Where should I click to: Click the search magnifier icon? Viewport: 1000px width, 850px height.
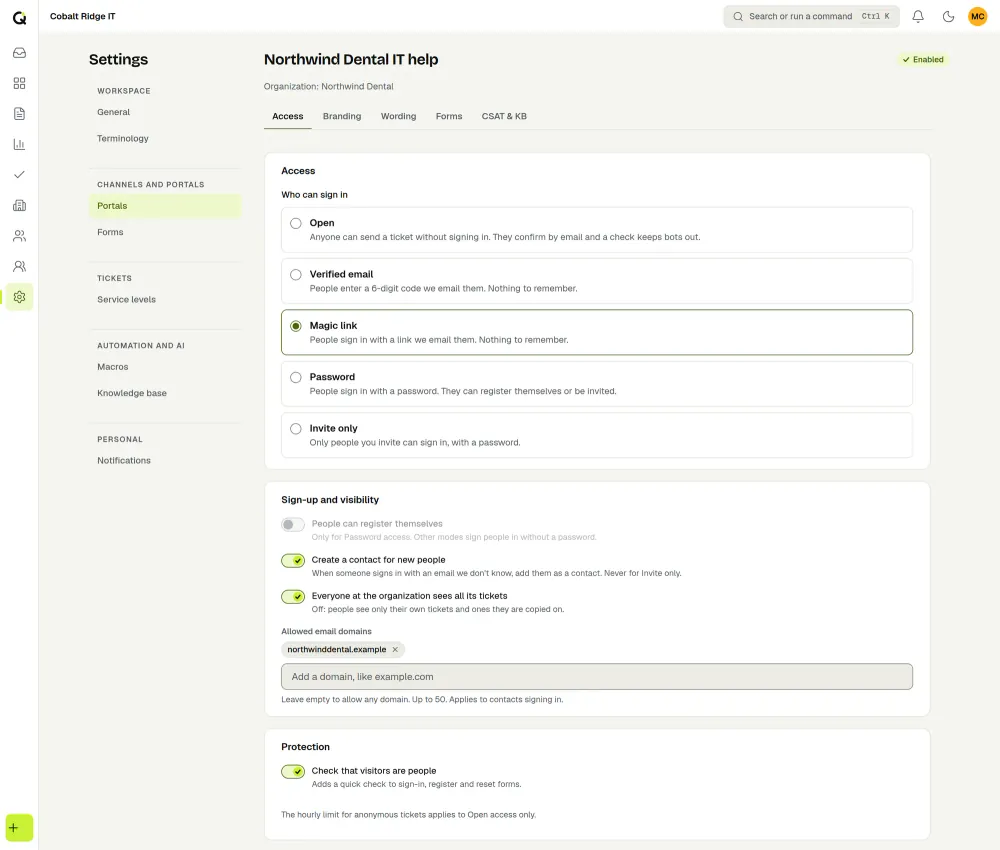tap(738, 17)
